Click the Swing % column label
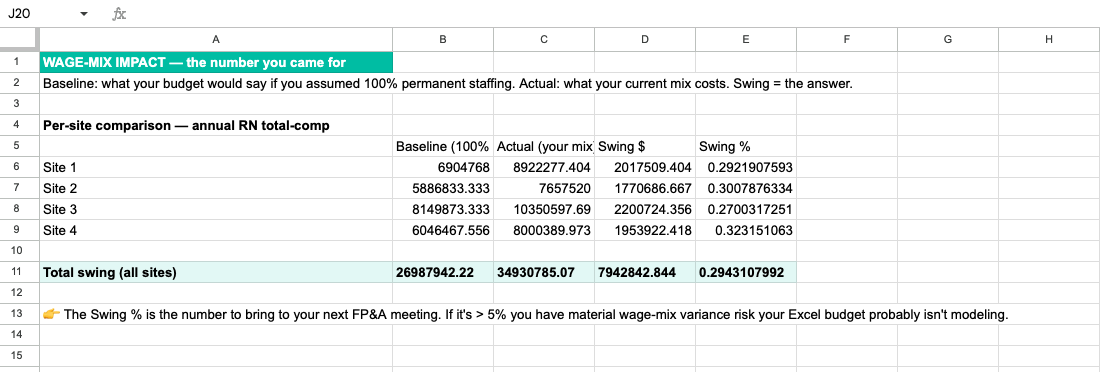 tap(746, 146)
